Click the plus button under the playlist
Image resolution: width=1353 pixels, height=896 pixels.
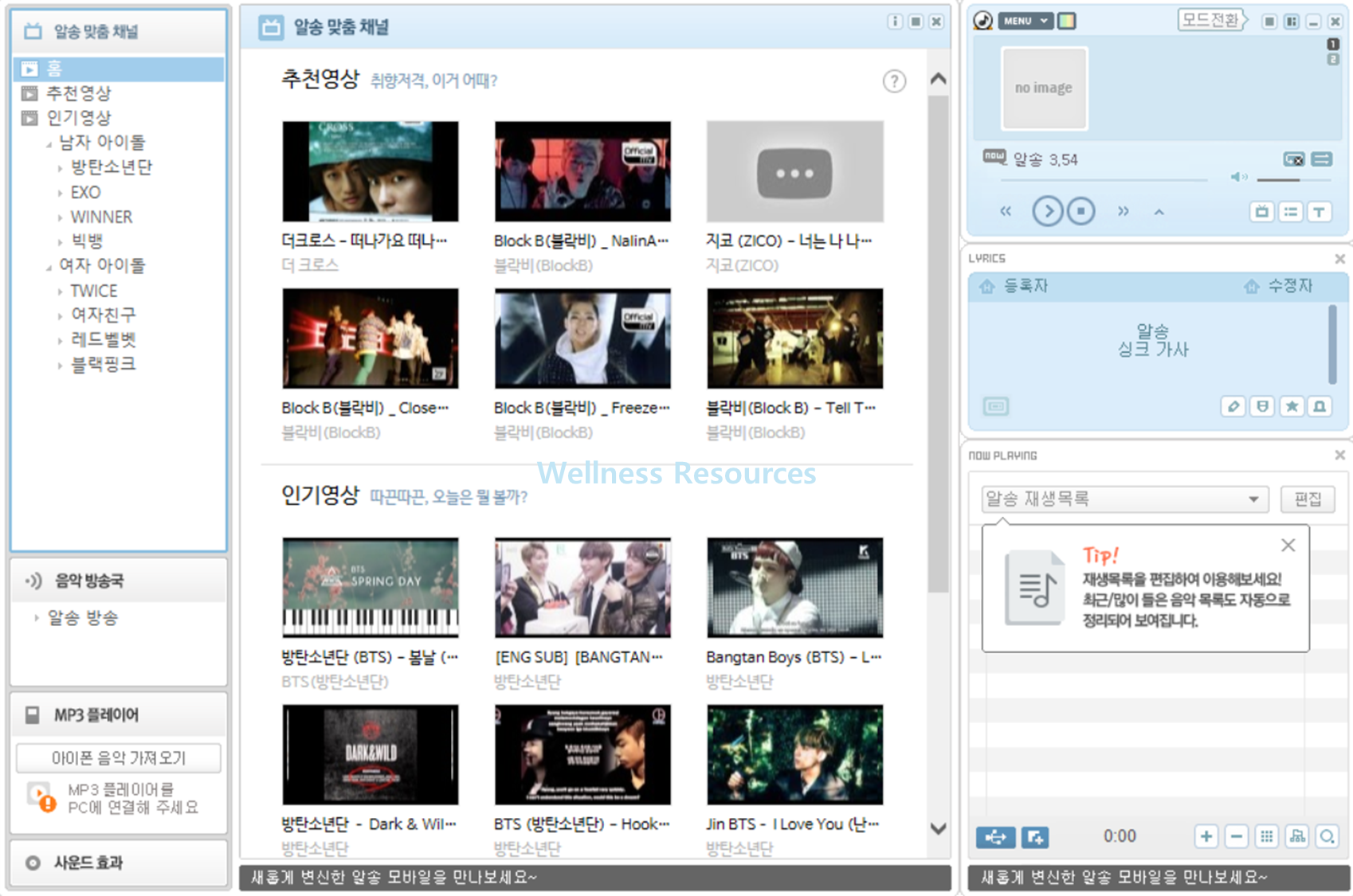pyautogui.click(x=1206, y=836)
